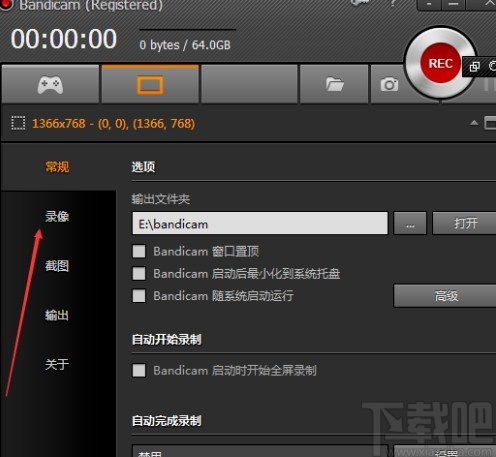Select screen rectangle recording mode

pos(150,84)
